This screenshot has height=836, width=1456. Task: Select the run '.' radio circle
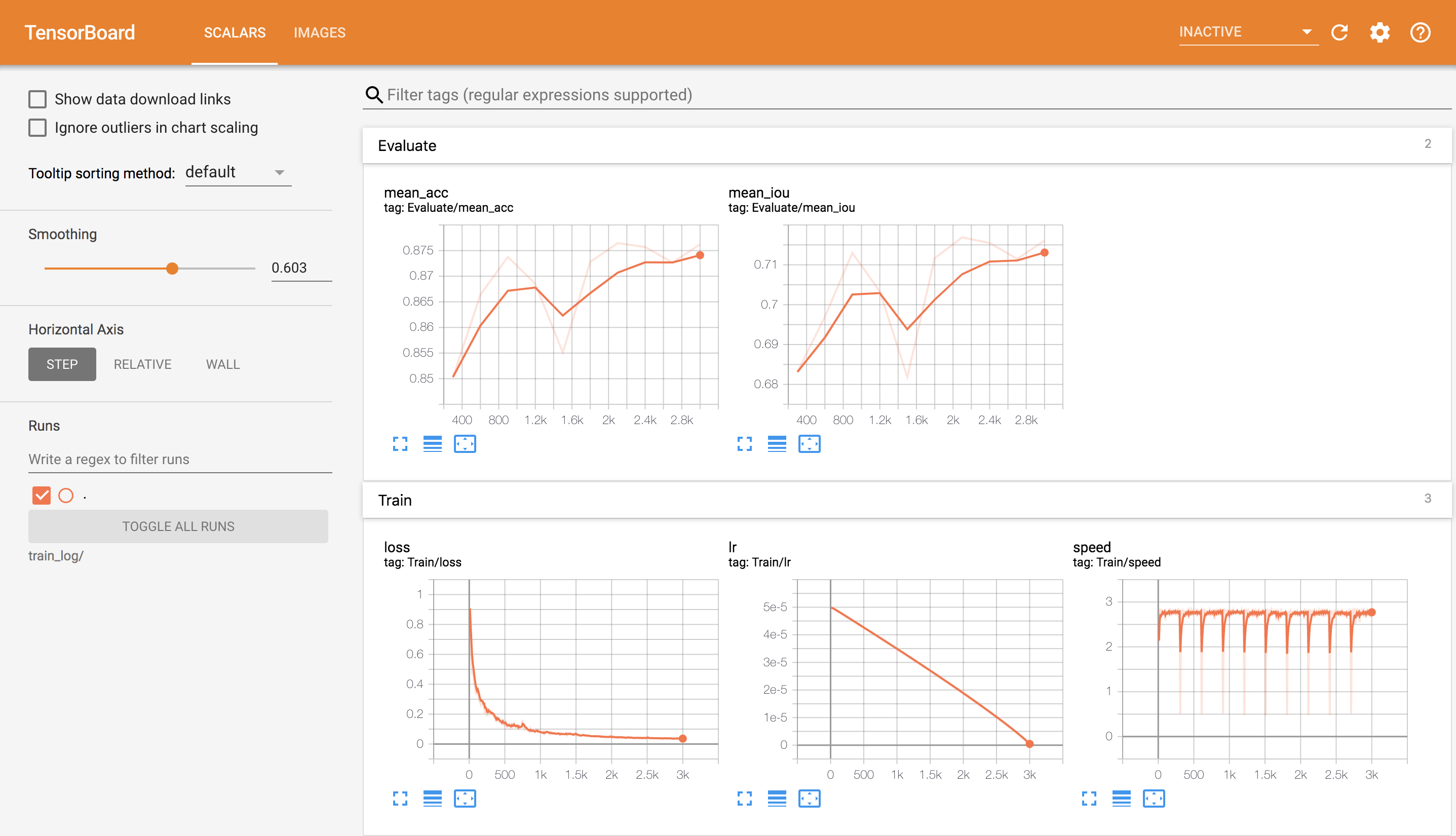[66, 496]
